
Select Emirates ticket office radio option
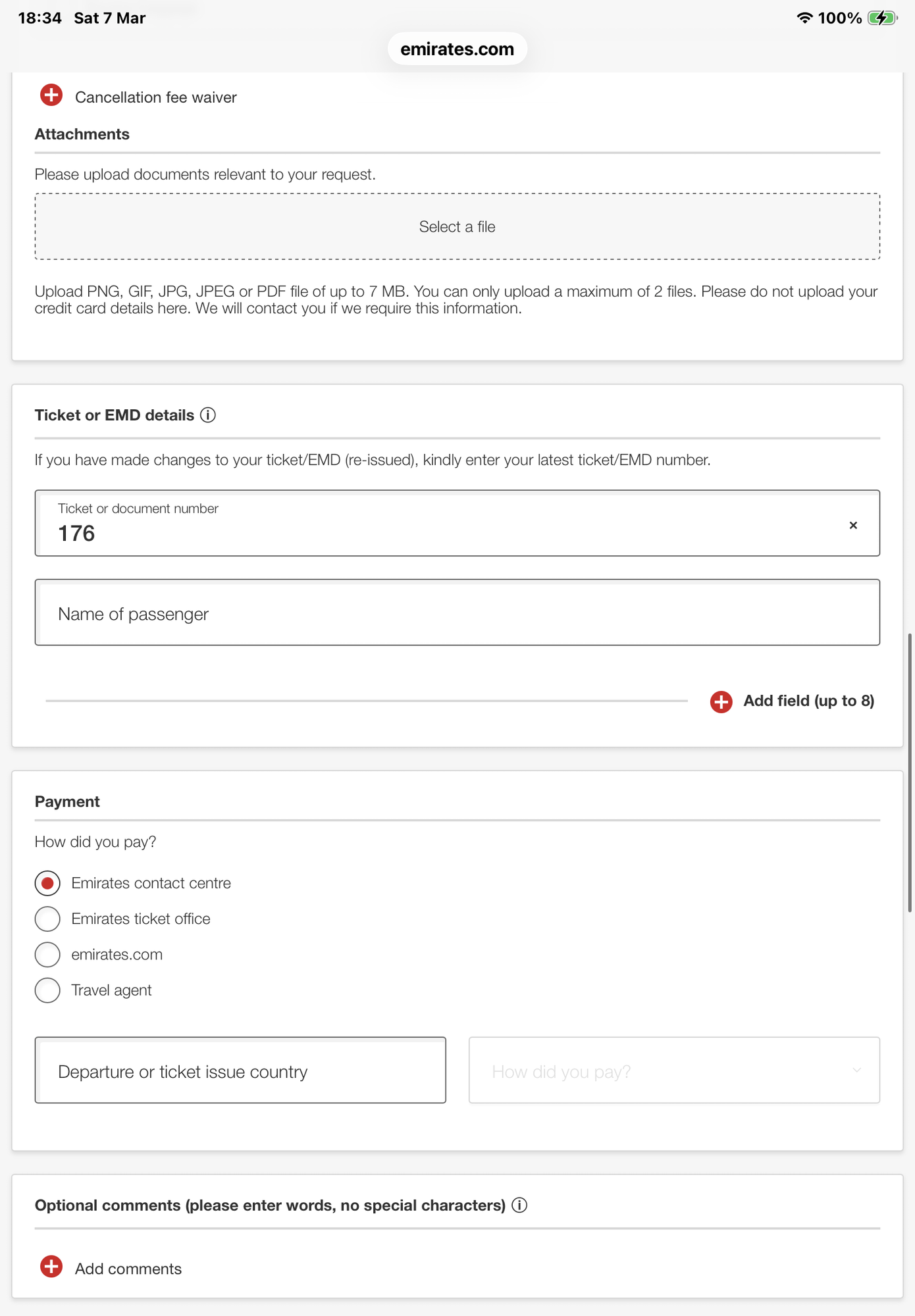pyautogui.click(x=47, y=919)
